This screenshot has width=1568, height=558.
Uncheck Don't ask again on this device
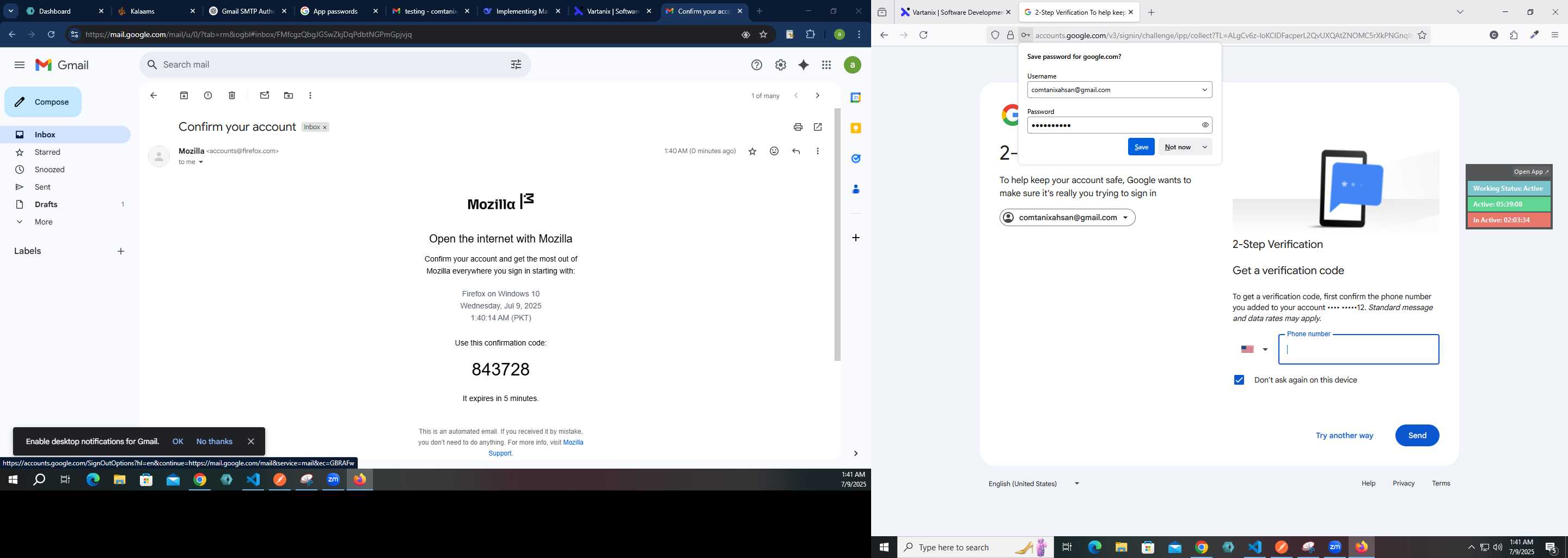click(x=1239, y=379)
